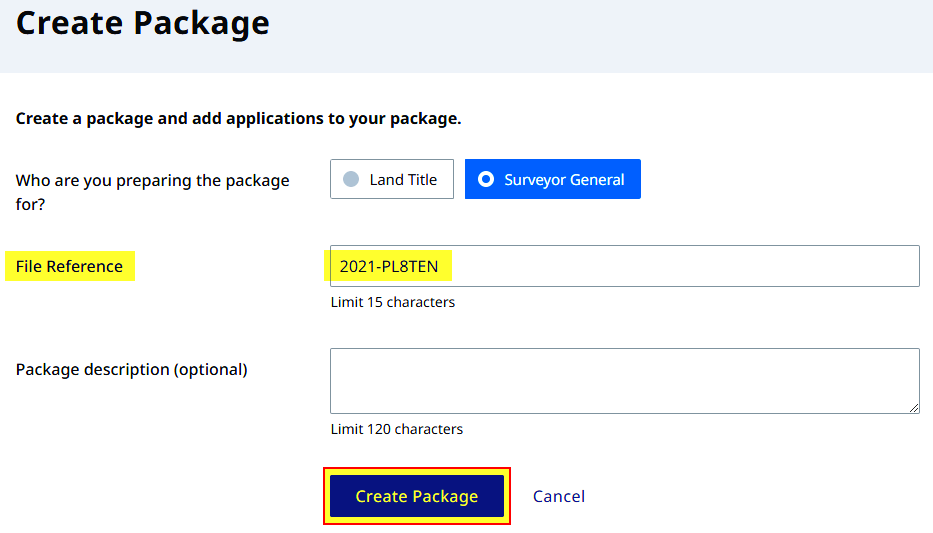Click inside the Package description text area

click(625, 381)
